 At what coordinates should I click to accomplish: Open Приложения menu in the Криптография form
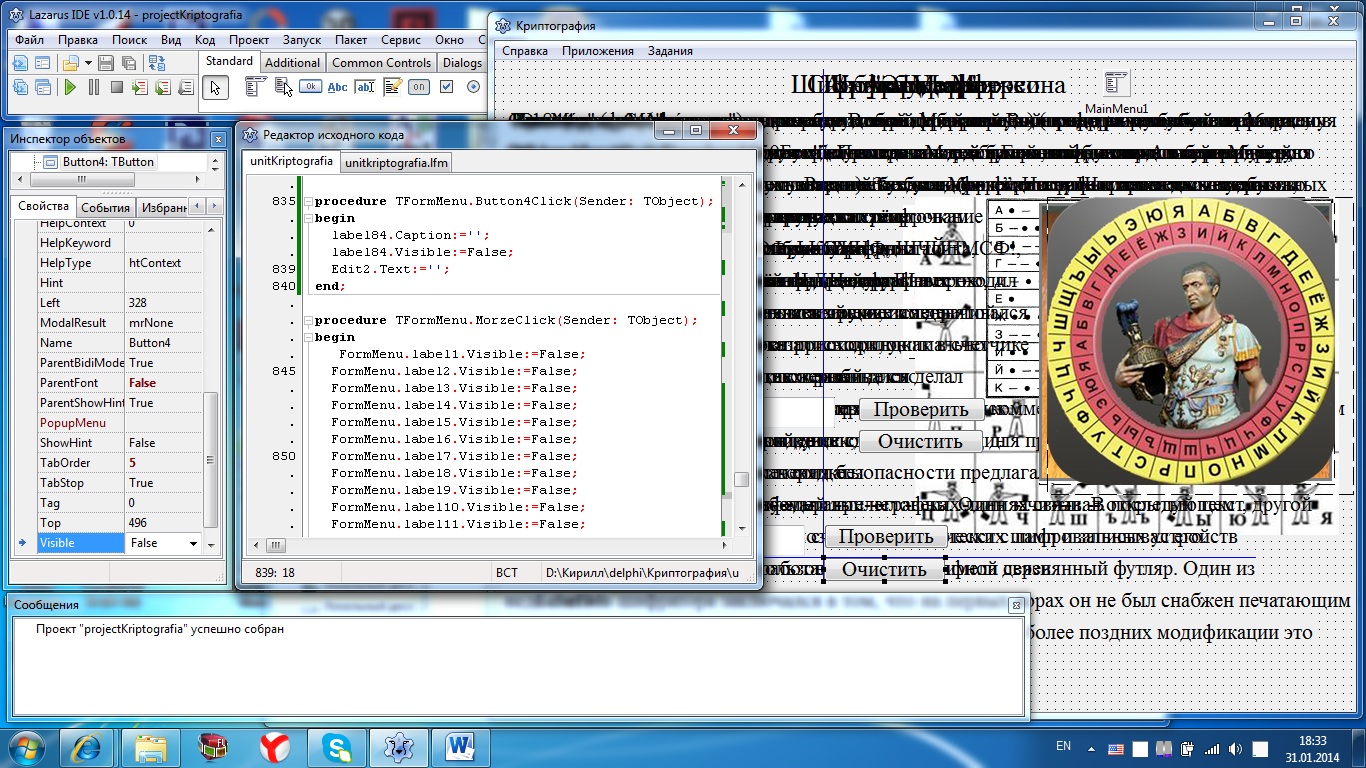(598, 51)
